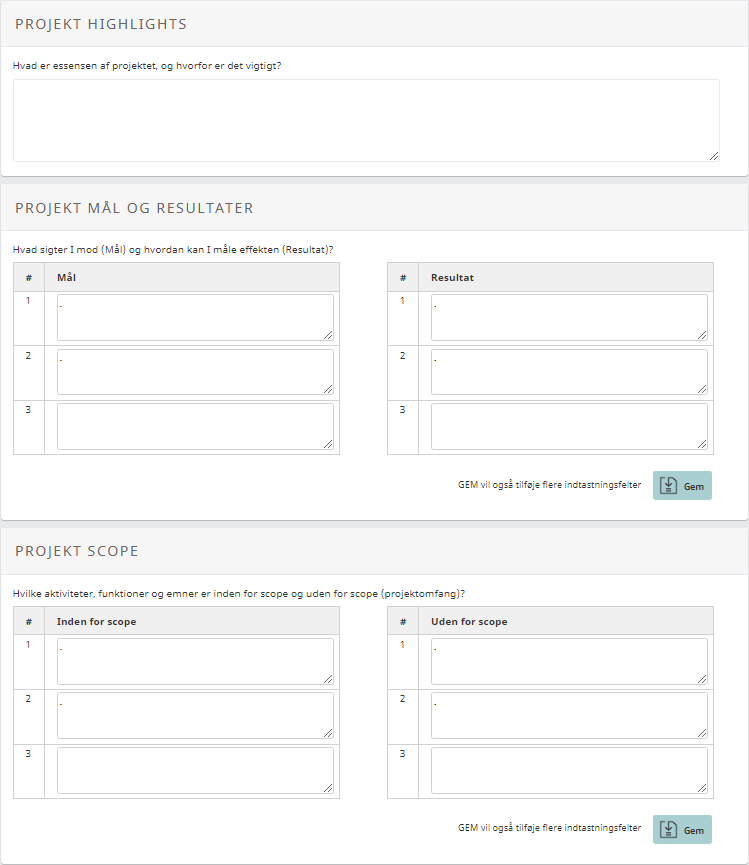Click the Resultat column header
Image resolution: width=749 pixels, height=865 pixels.
[452, 277]
